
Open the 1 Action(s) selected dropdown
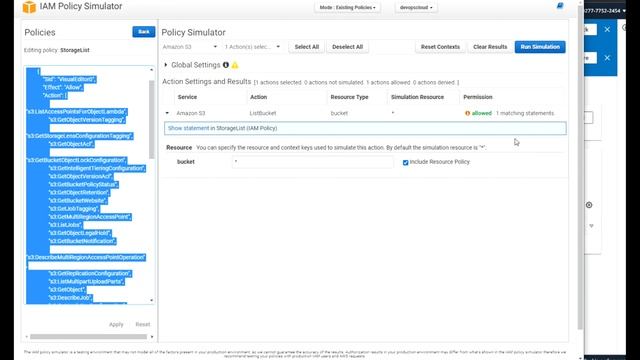pyautogui.click(x=252, y=47)
